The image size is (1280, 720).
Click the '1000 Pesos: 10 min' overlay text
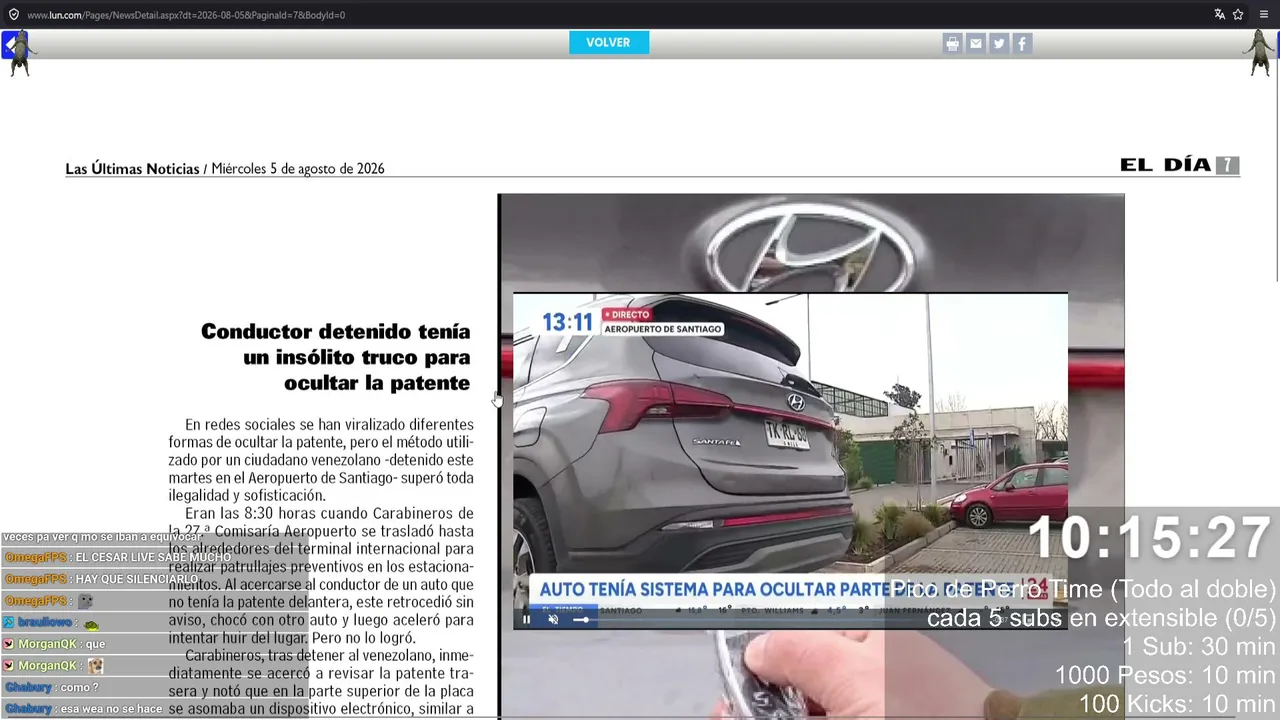click(x=1165, y=676)
